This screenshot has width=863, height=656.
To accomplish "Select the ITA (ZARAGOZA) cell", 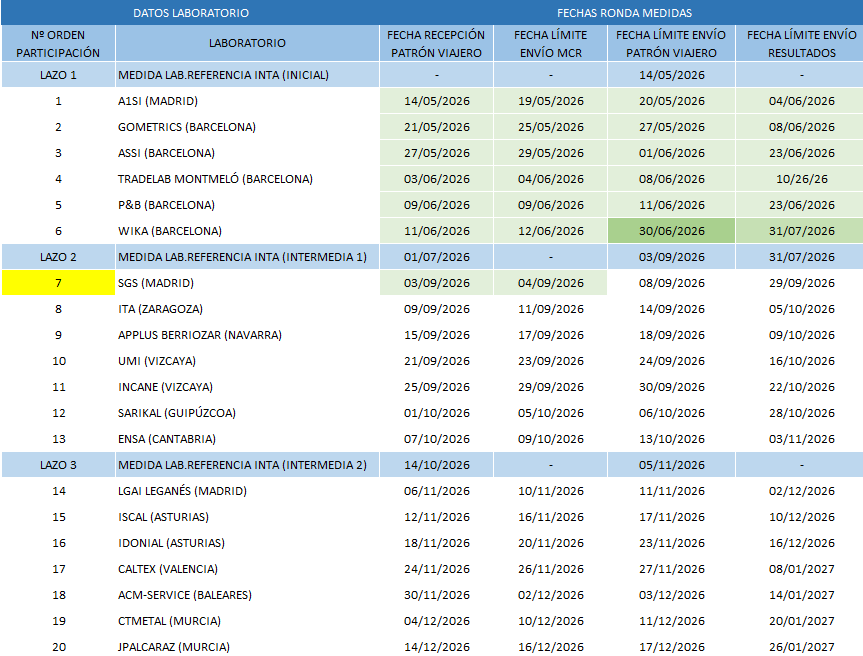I will [247, 309].
